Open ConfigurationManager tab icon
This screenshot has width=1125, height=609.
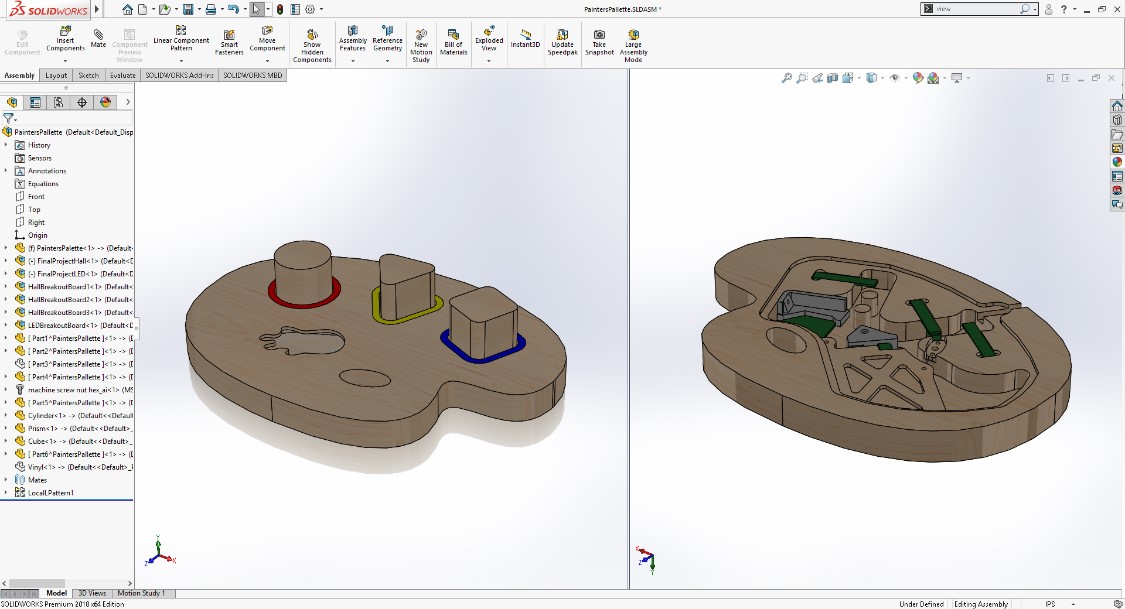tap(58, 103)
